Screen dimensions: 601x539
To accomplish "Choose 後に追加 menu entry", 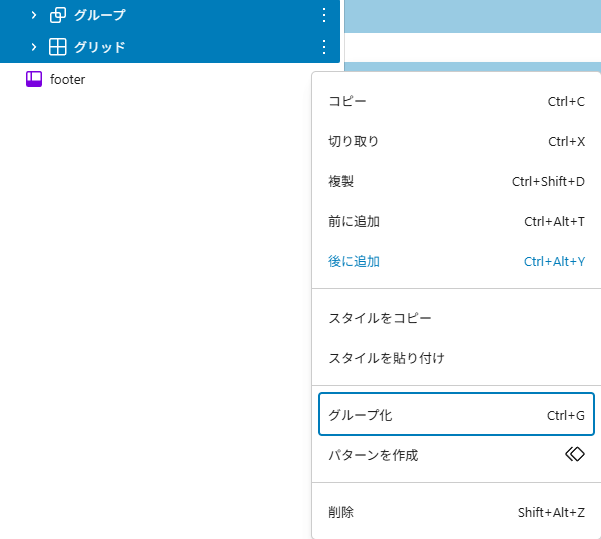I will [x=456, y=261].
